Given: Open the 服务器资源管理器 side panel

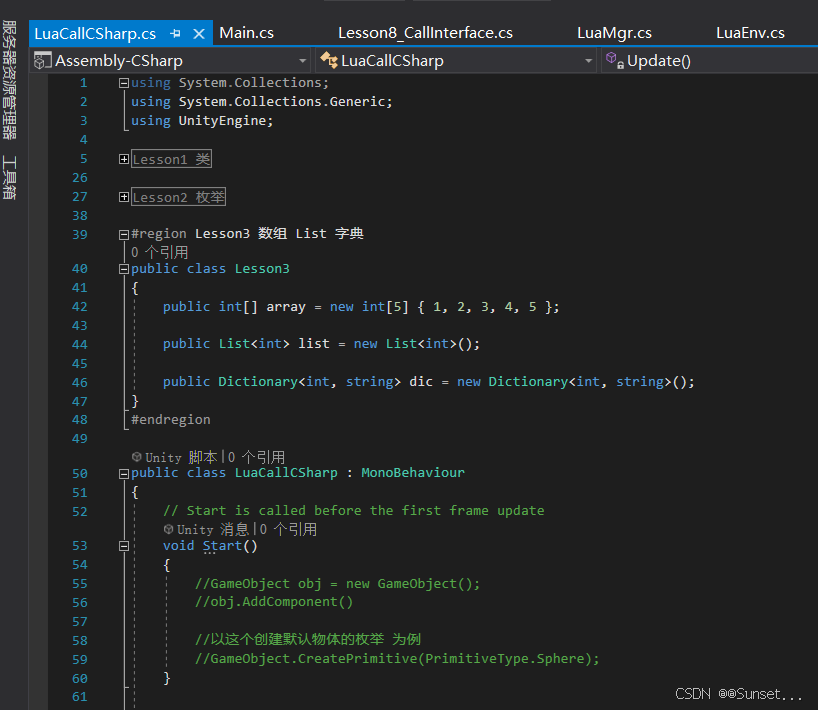Looking at the screenshot, I should 9,80.
